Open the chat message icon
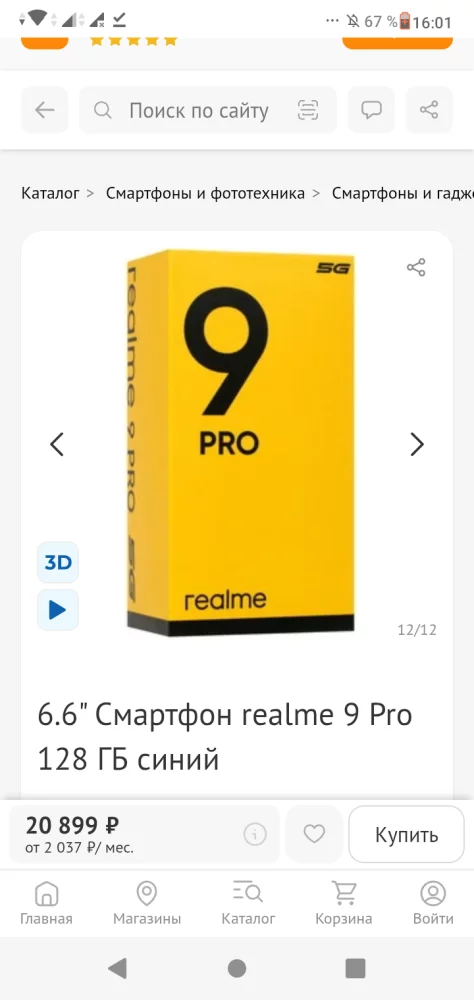 click(x=371, y=110)
